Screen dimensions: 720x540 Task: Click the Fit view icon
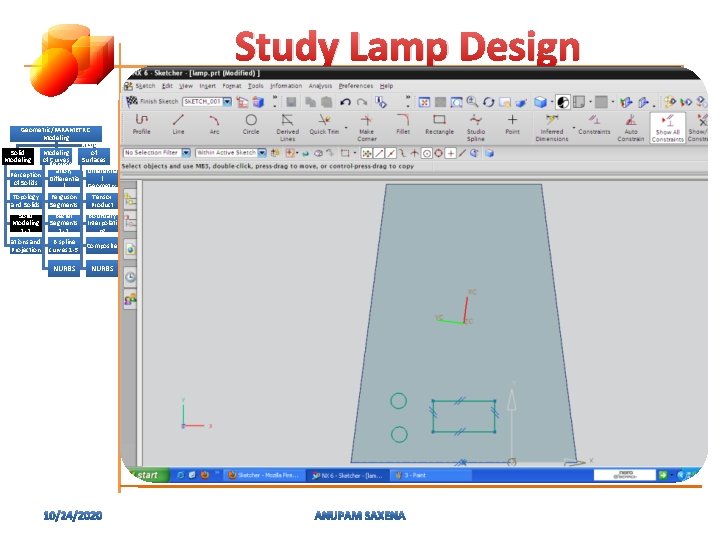pos(424,102)
